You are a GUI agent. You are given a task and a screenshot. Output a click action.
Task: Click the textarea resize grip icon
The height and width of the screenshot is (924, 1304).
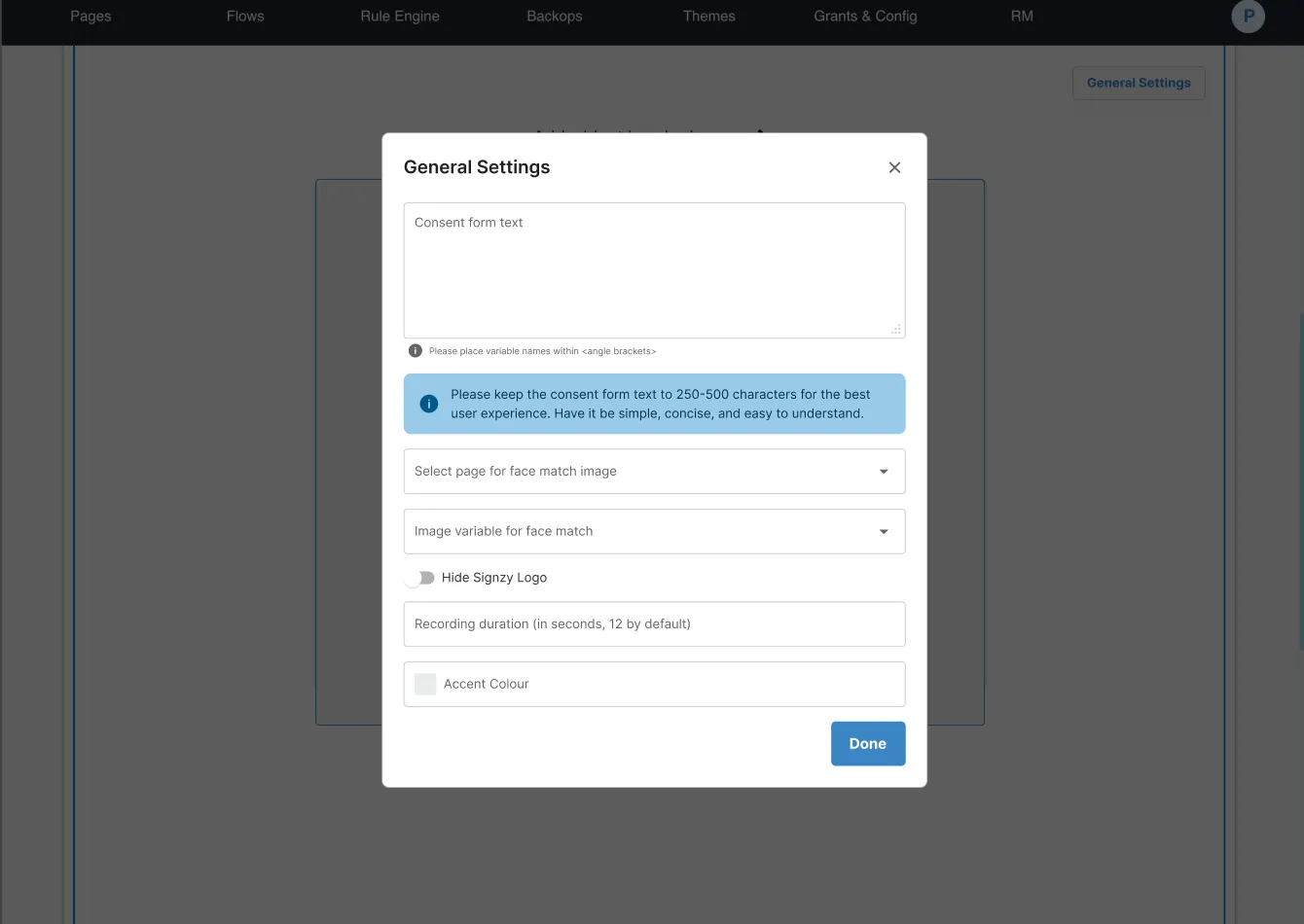click(896, 330)
